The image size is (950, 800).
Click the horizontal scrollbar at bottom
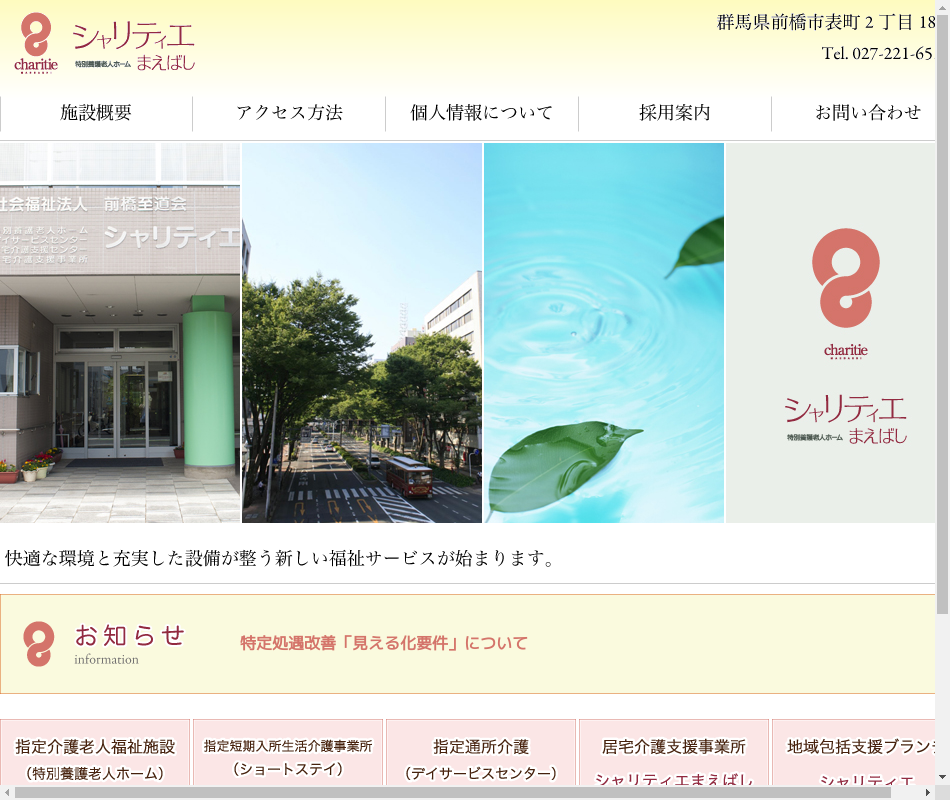pos(450,792)
